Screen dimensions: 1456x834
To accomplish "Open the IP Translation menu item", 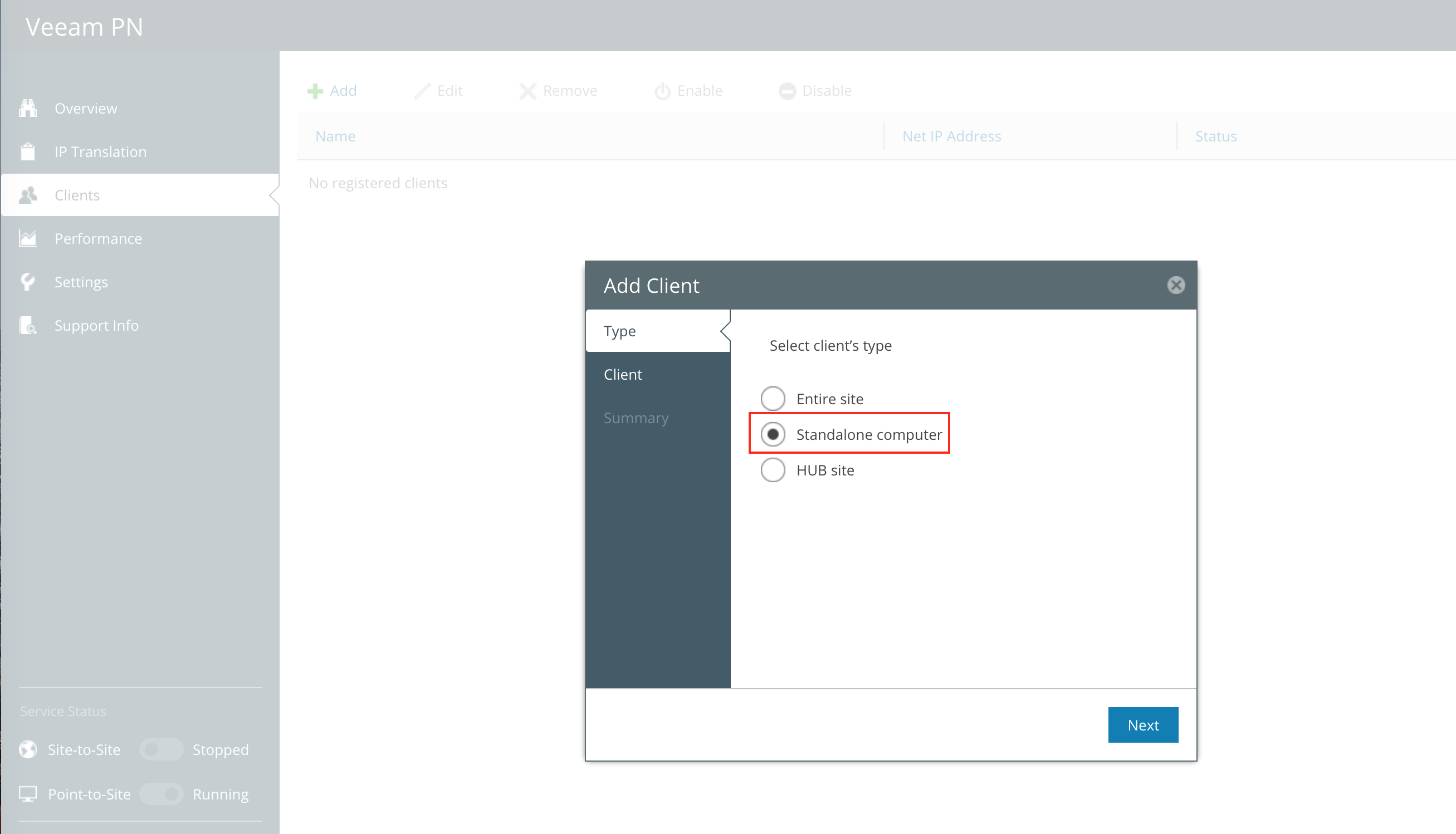I will tap(140, 152).
